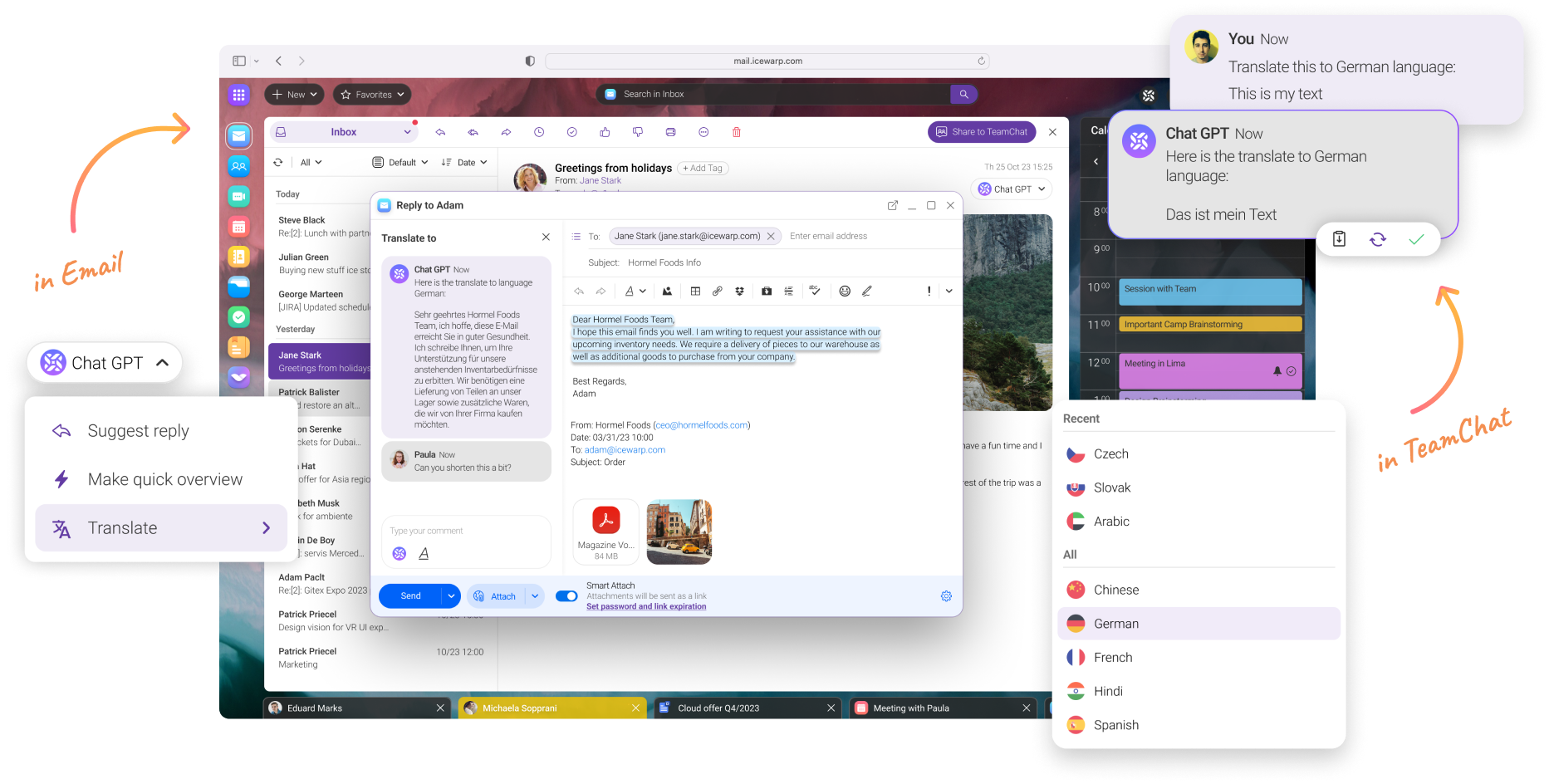This screenshot has height=784, width=1549.
Task: Click the thumbs down icon in the mail toolbar
Action: [638, 132]
